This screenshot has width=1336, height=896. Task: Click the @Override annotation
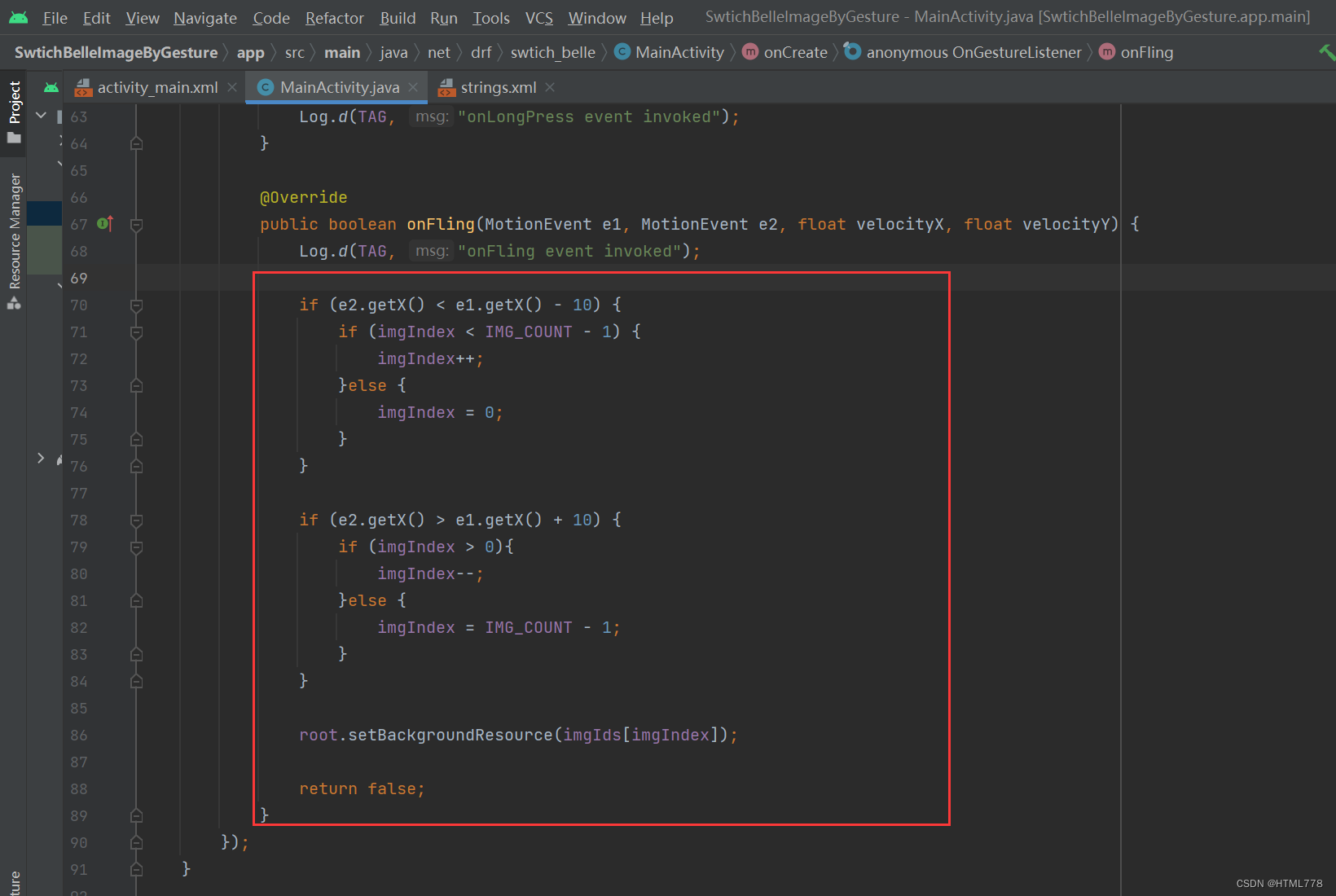(304, 197)
